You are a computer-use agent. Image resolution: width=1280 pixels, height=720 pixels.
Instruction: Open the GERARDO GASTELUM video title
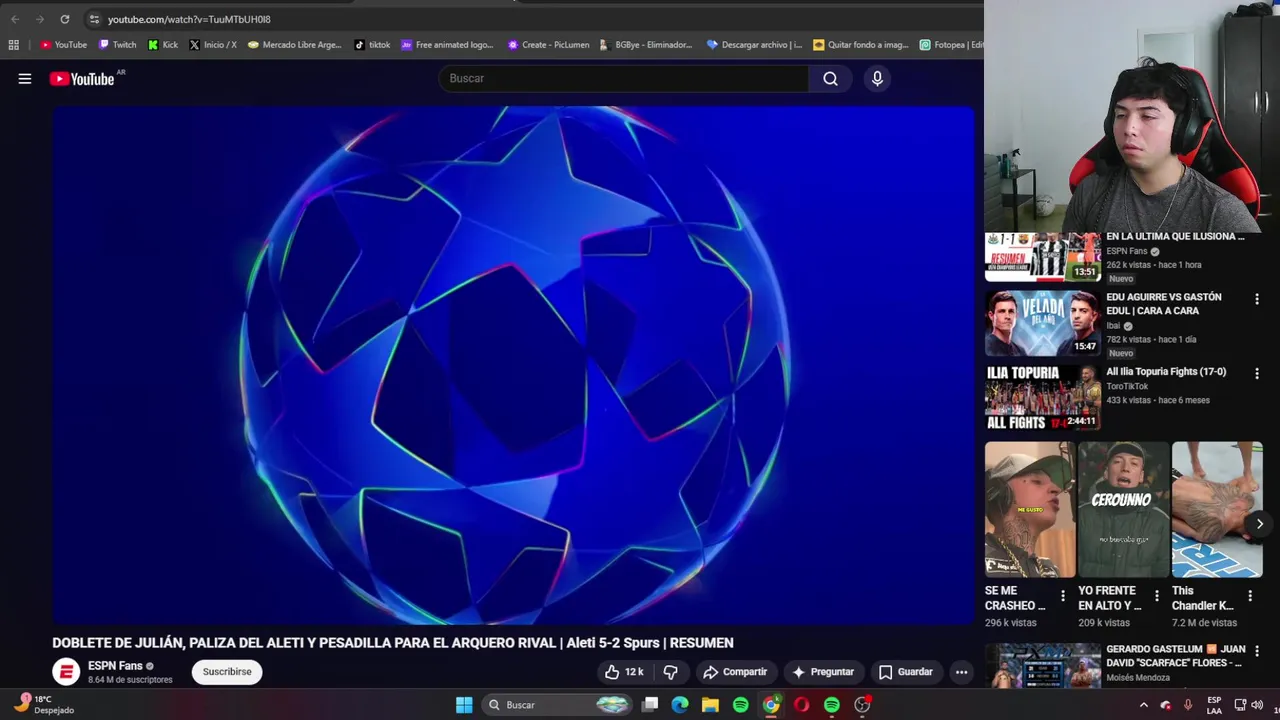(x=1176, y=656)
